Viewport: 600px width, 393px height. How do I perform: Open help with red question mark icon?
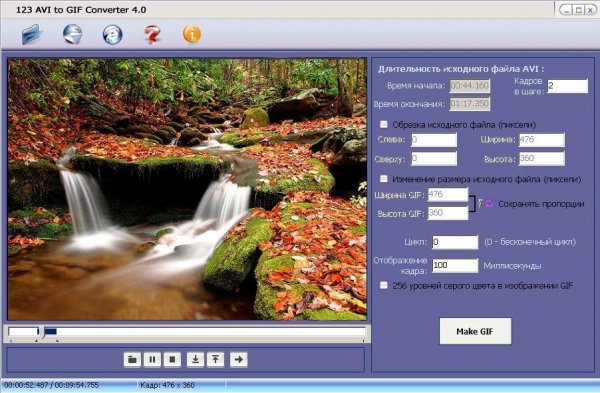pos(152,35)
